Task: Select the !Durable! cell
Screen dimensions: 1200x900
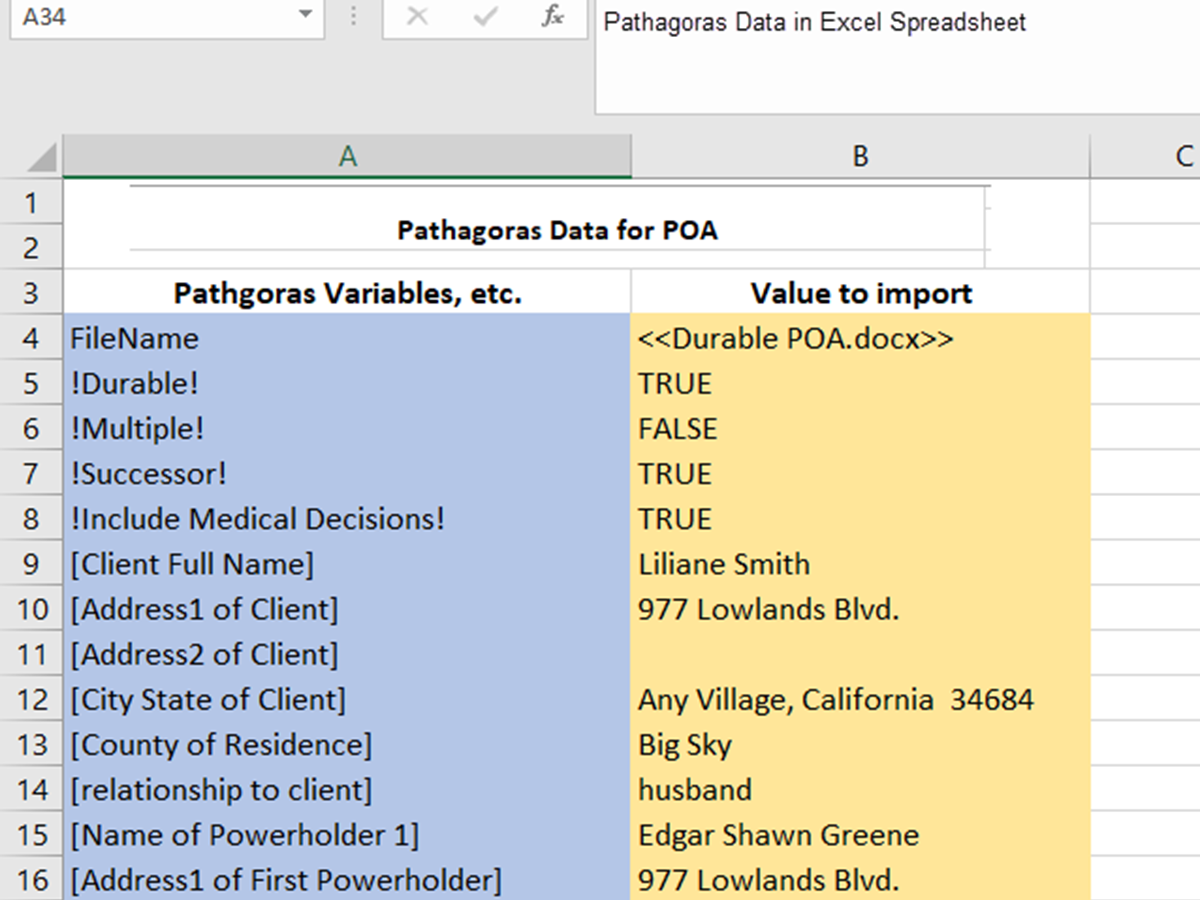Action: [347, 383]
